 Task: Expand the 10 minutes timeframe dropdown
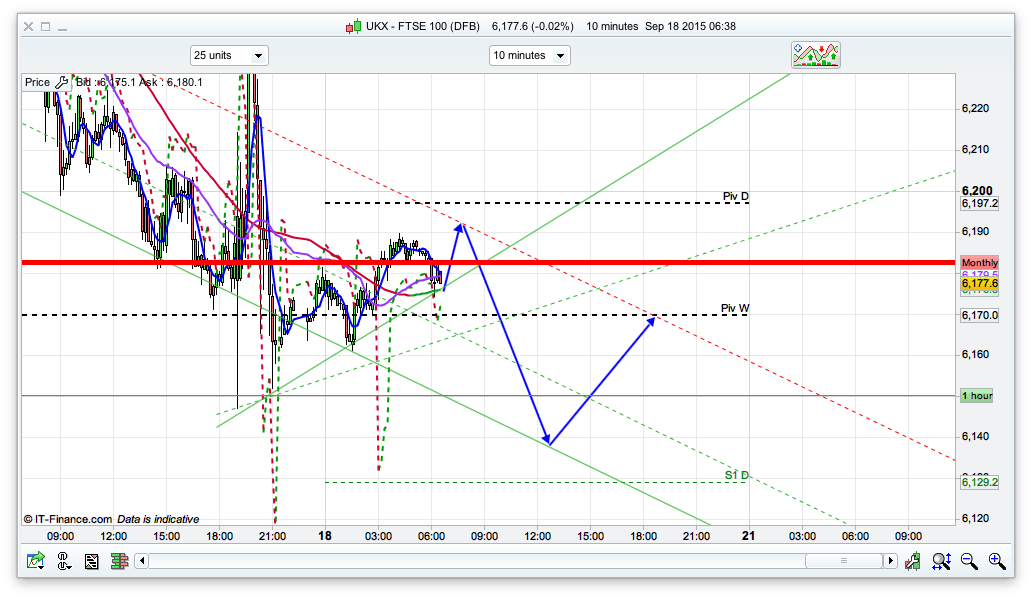(x=529, y=56)
